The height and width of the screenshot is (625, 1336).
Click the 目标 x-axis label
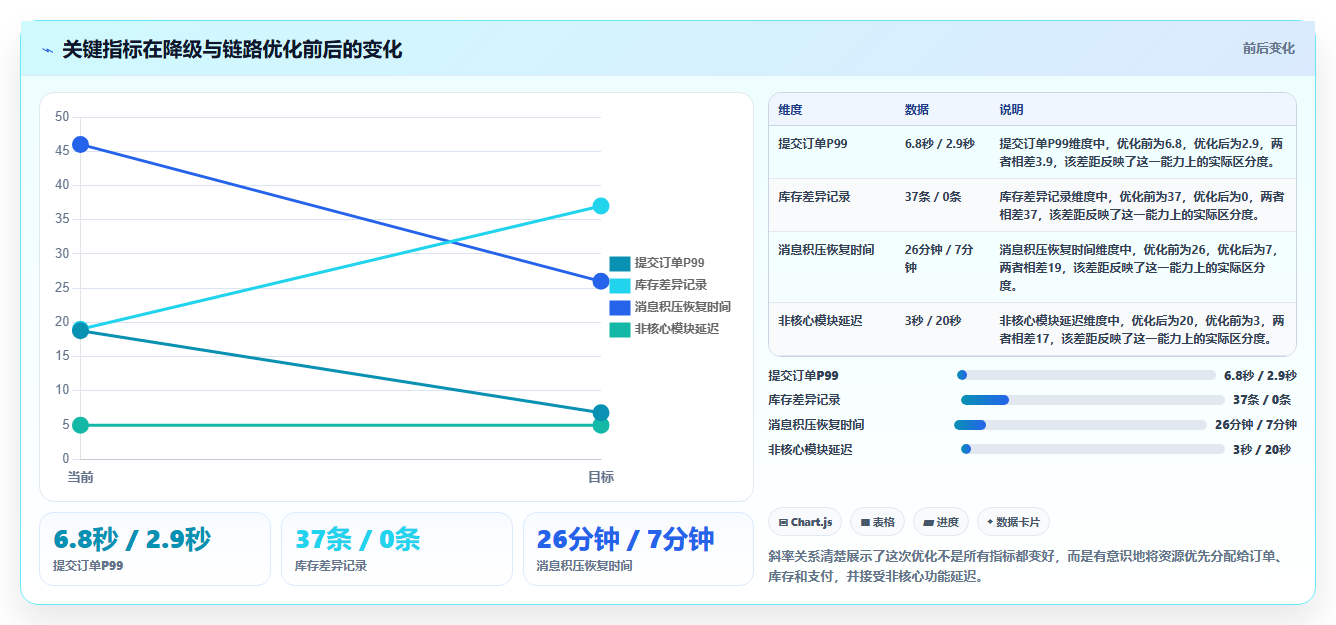pyautogui.click(x=601, y=477)
